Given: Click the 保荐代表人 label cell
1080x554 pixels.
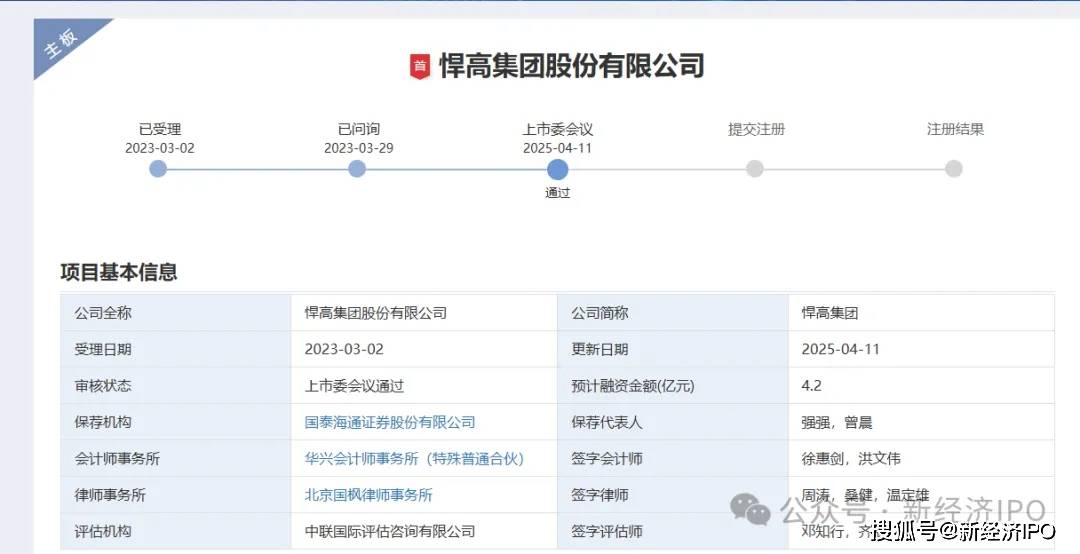Looking at the screenshot, I should coord(673,422).
